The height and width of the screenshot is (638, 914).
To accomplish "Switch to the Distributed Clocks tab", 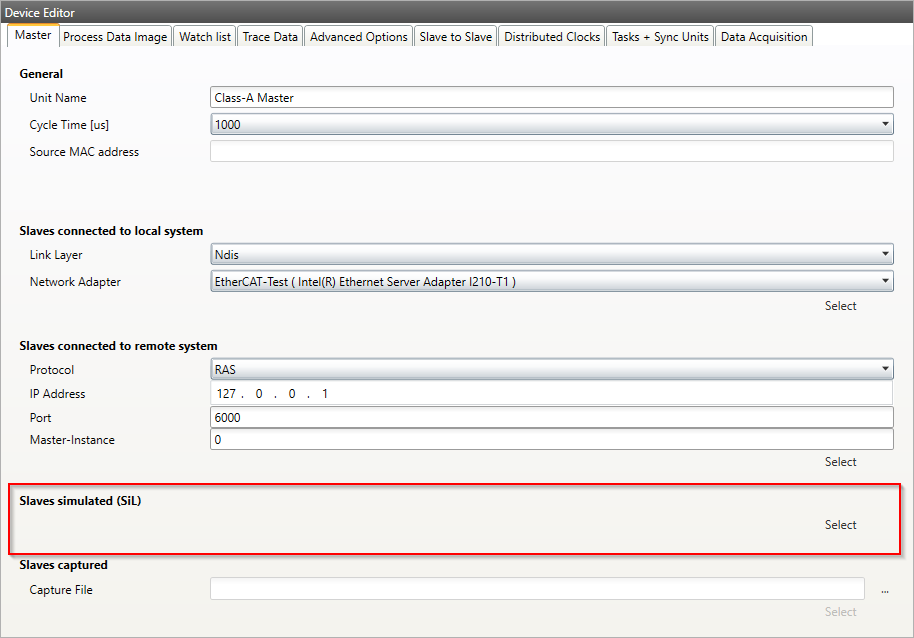I will (x=552, y=37).
